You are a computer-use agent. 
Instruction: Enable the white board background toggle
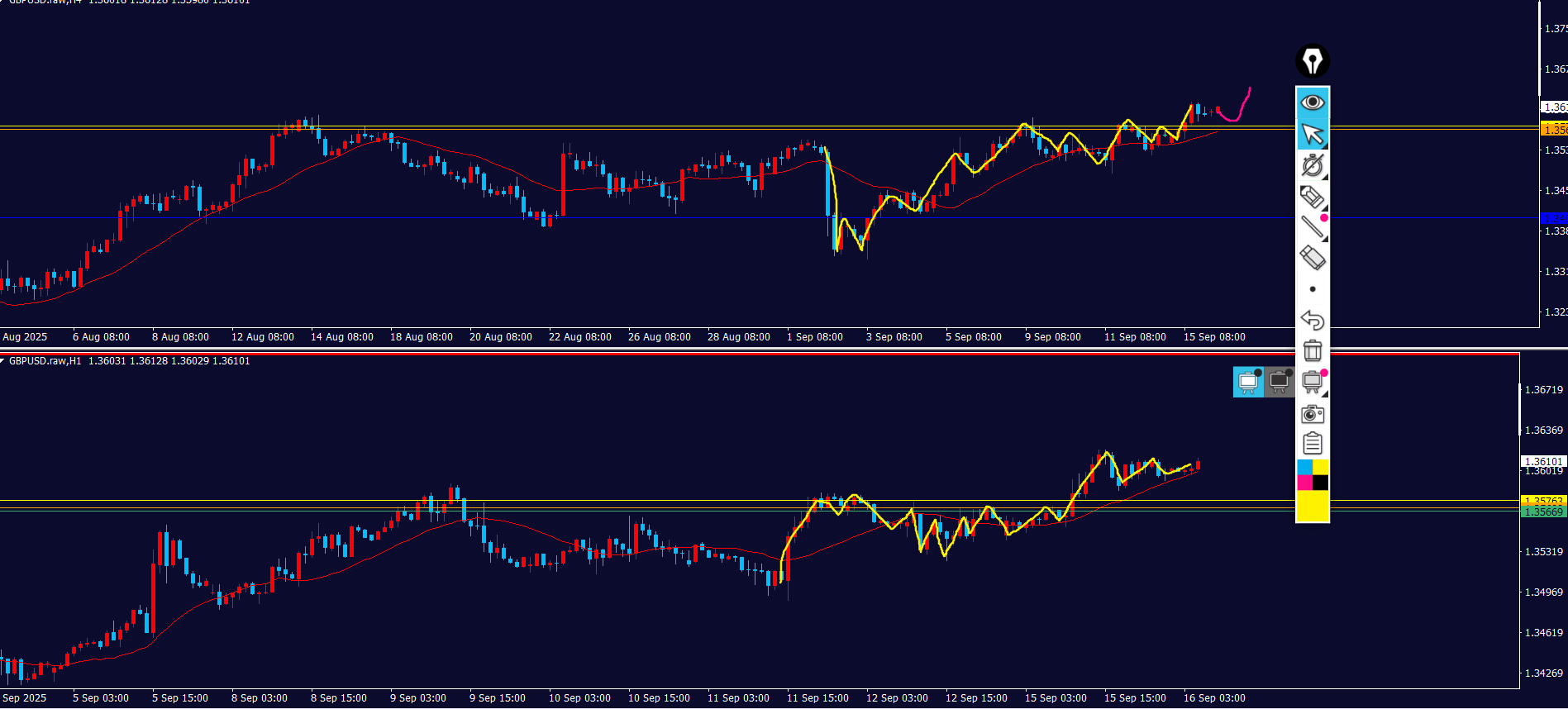click(x=1248, y=382)
